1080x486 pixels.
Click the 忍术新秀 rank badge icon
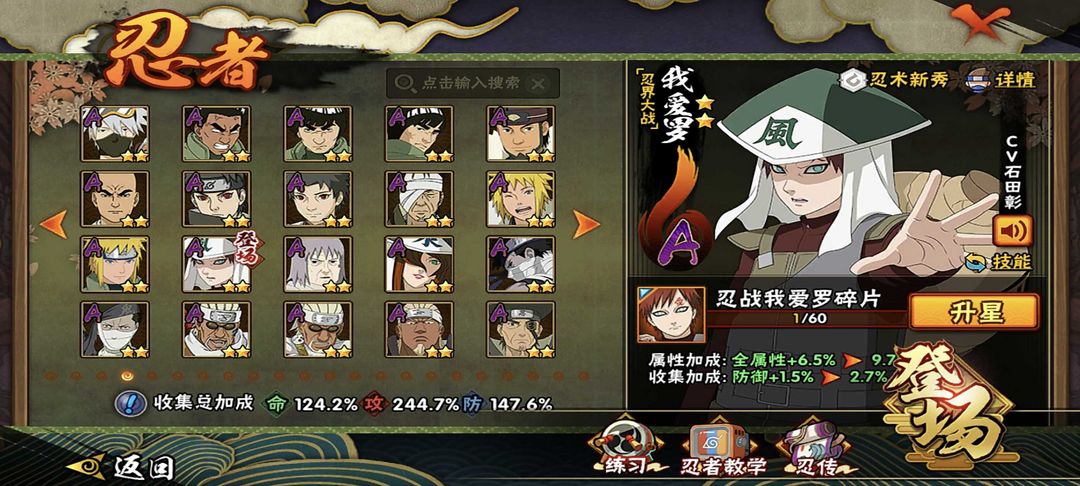pos(853,79)
